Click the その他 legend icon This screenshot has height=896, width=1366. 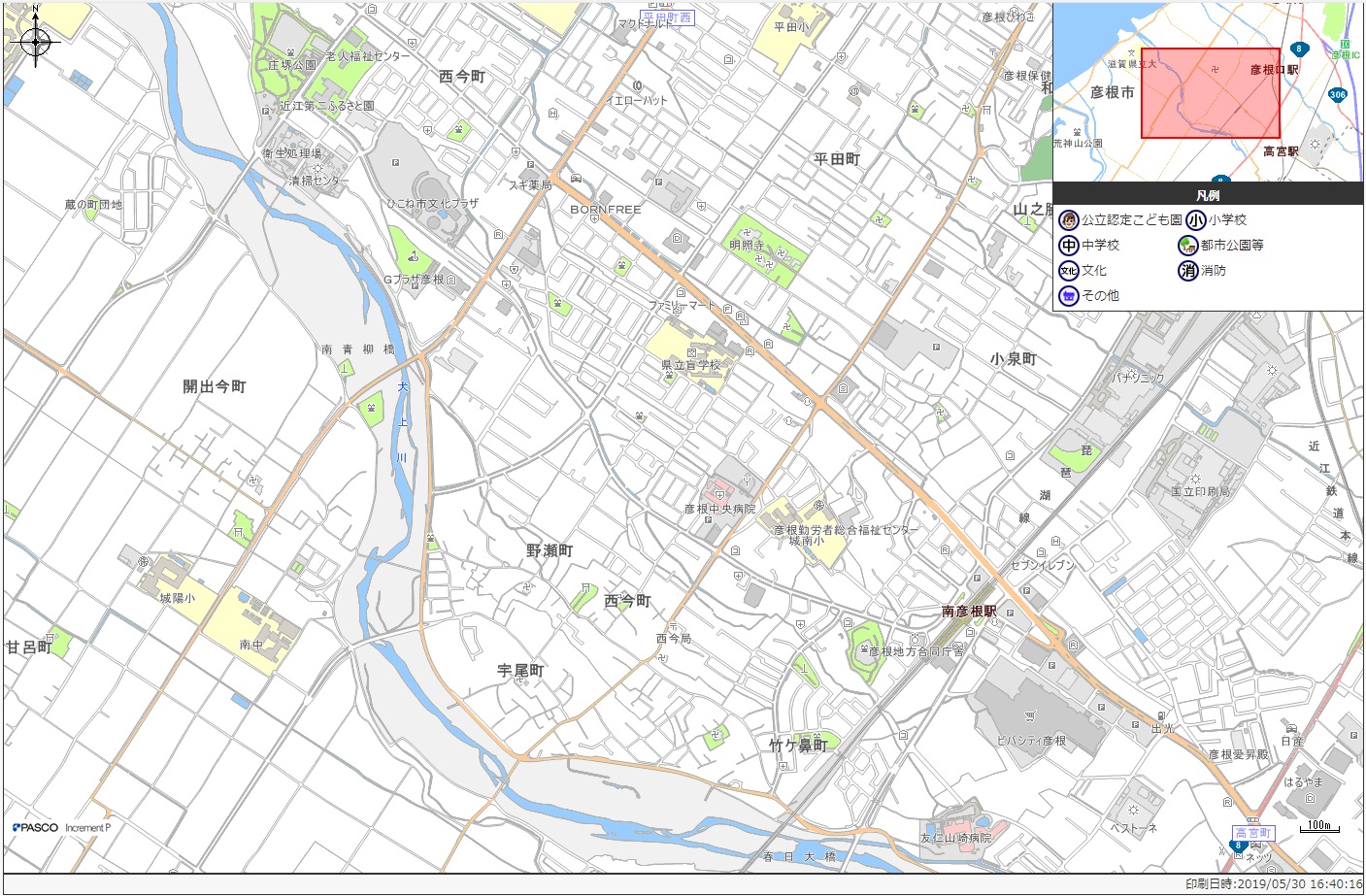[x=1069, y=296]
